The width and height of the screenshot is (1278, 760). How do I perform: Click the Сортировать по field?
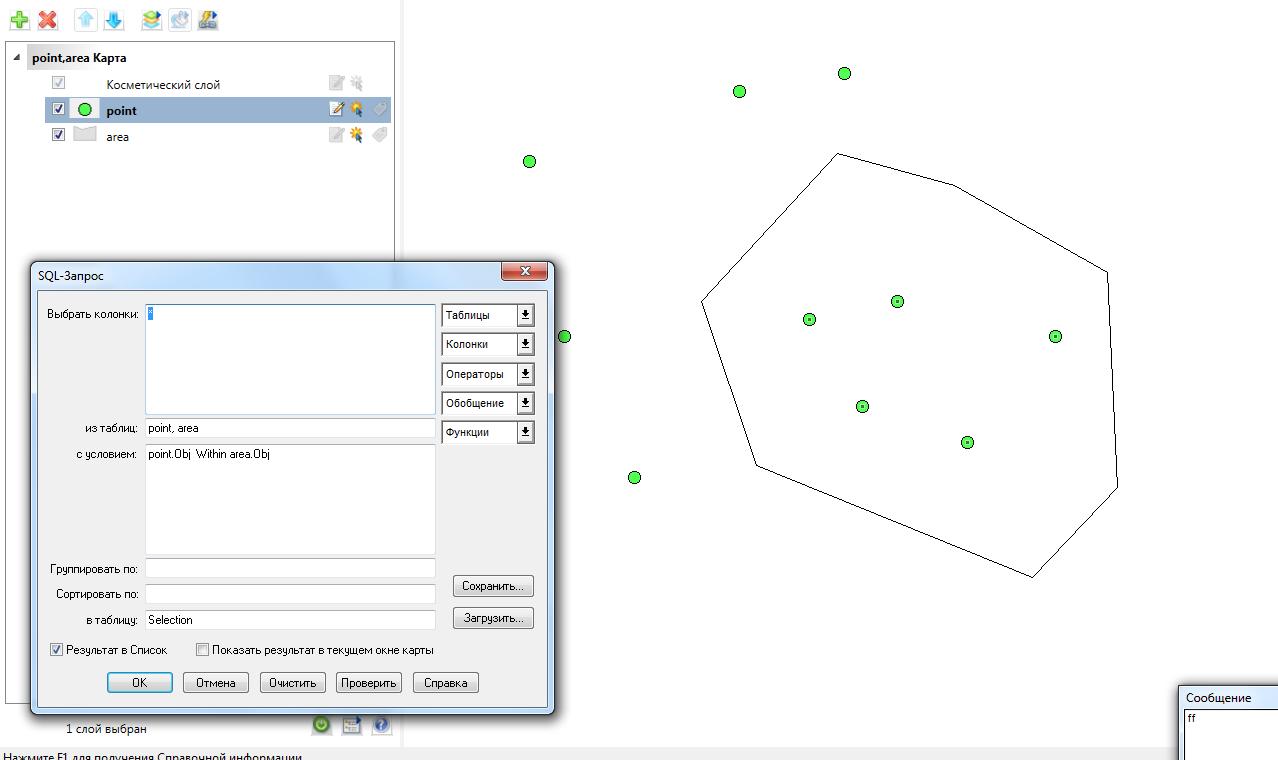pyautogui.click(x=290, y=593)
